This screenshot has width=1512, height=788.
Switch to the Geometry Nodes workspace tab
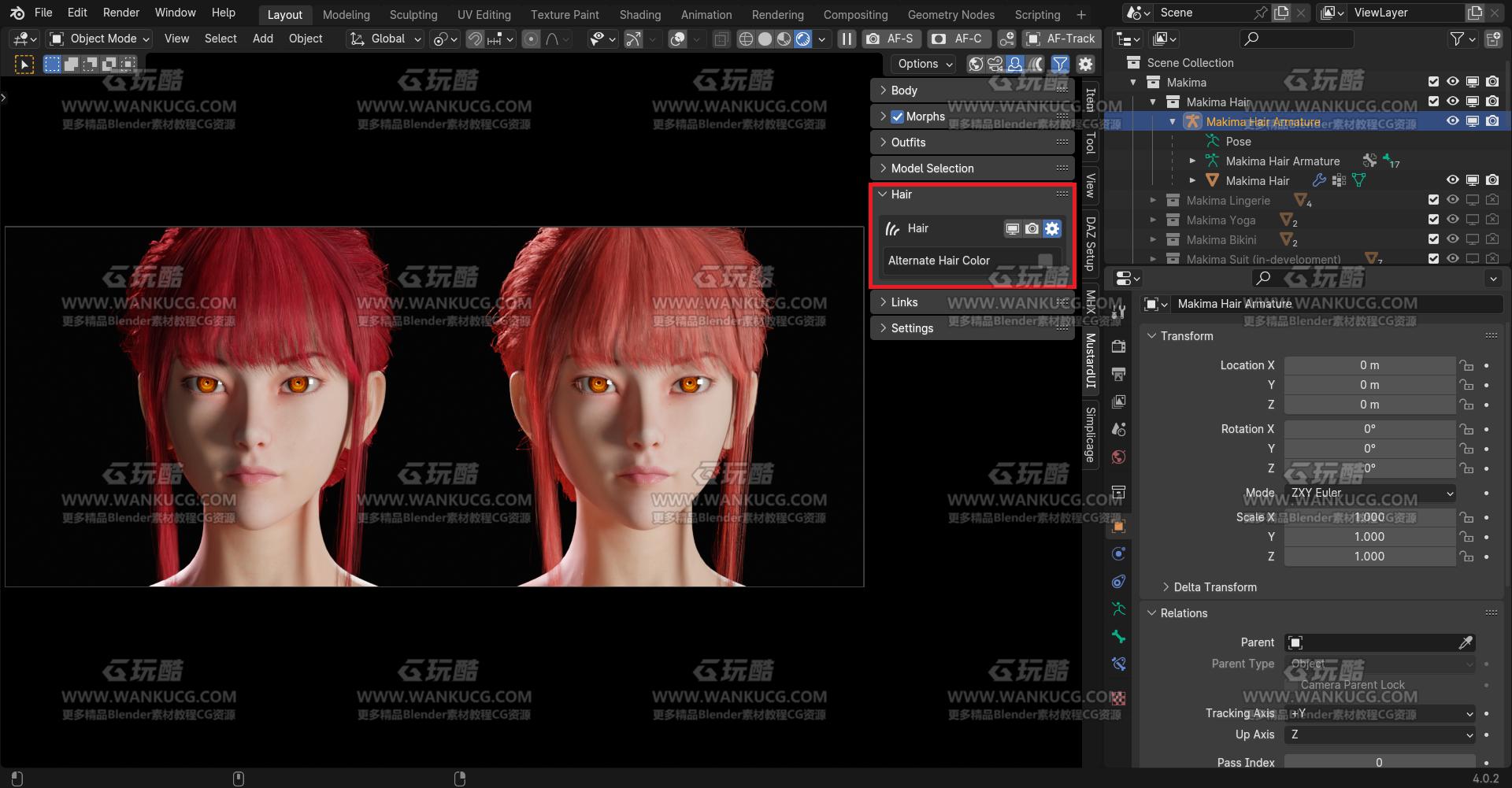click(951, 14)
